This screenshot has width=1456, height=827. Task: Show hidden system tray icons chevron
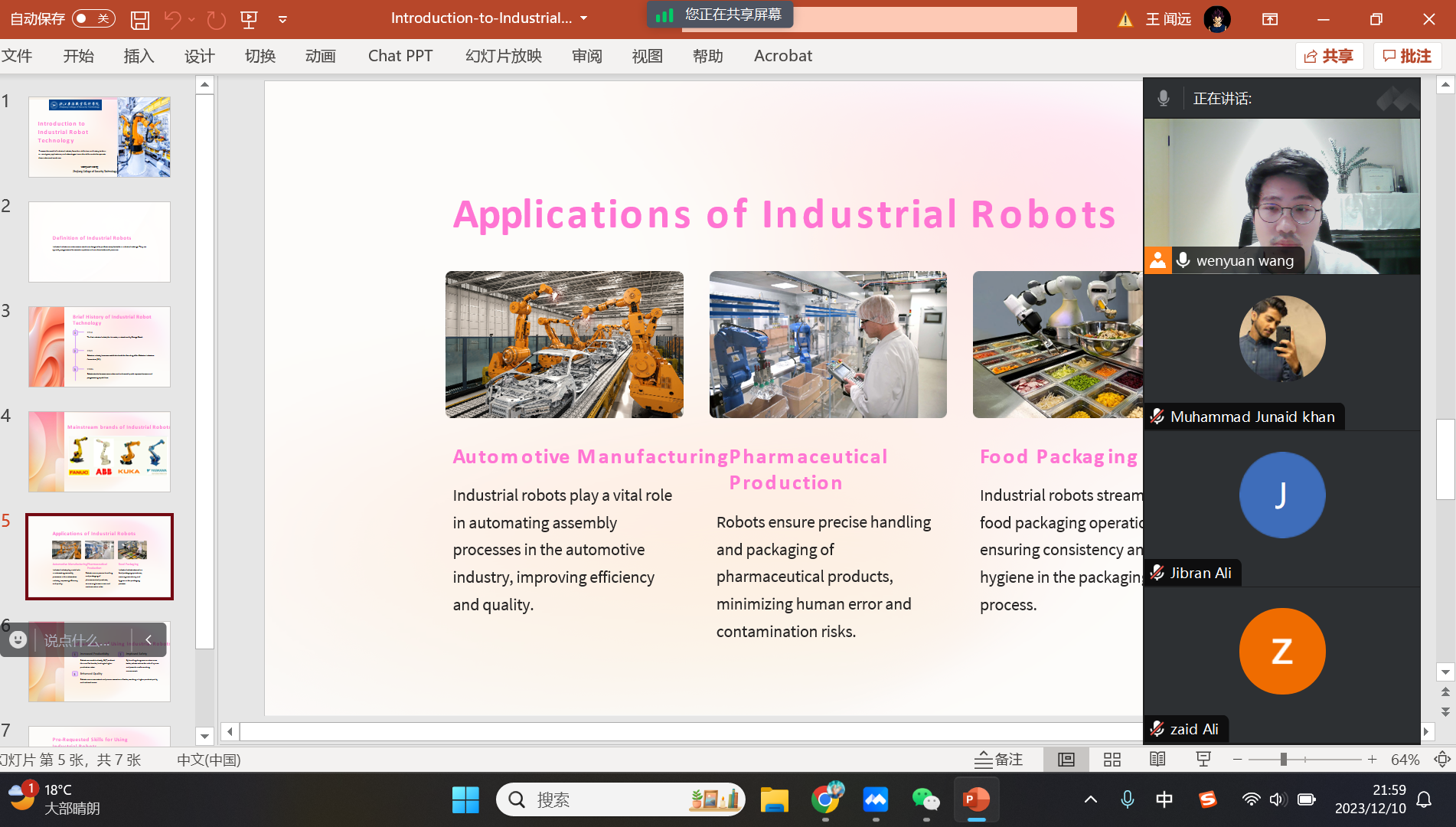click(x=1090, y=800)
